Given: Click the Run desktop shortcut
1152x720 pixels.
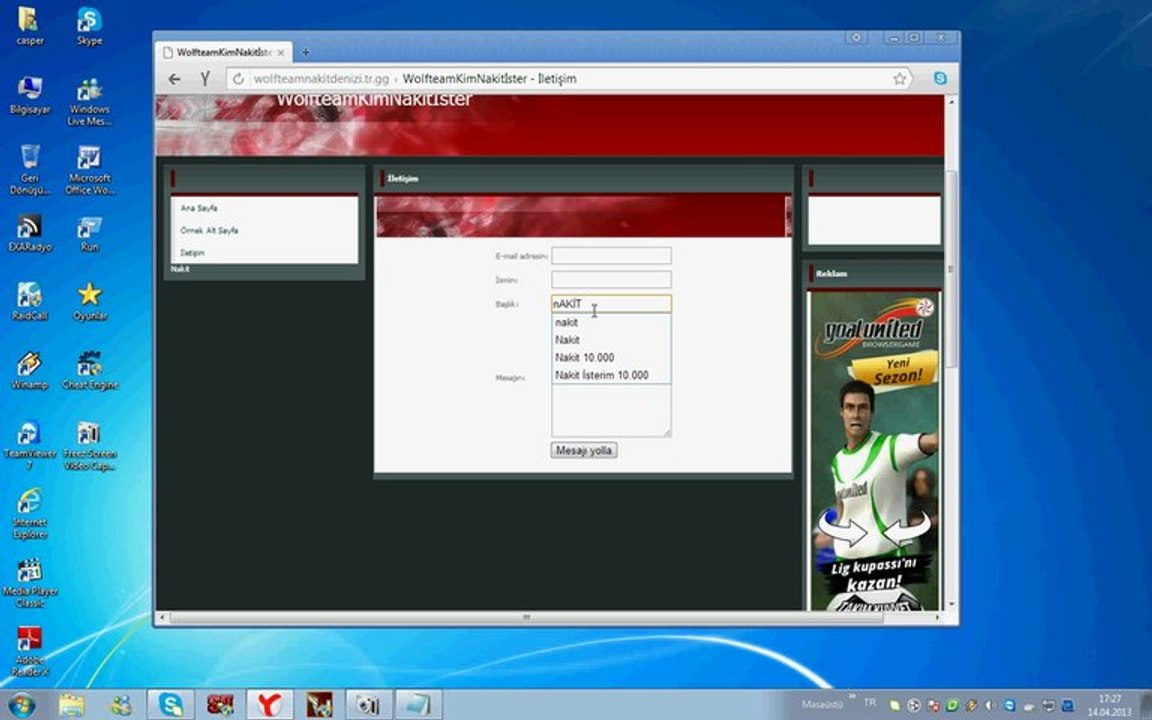Looking at the screenshot, I should [x=90, y=233].
